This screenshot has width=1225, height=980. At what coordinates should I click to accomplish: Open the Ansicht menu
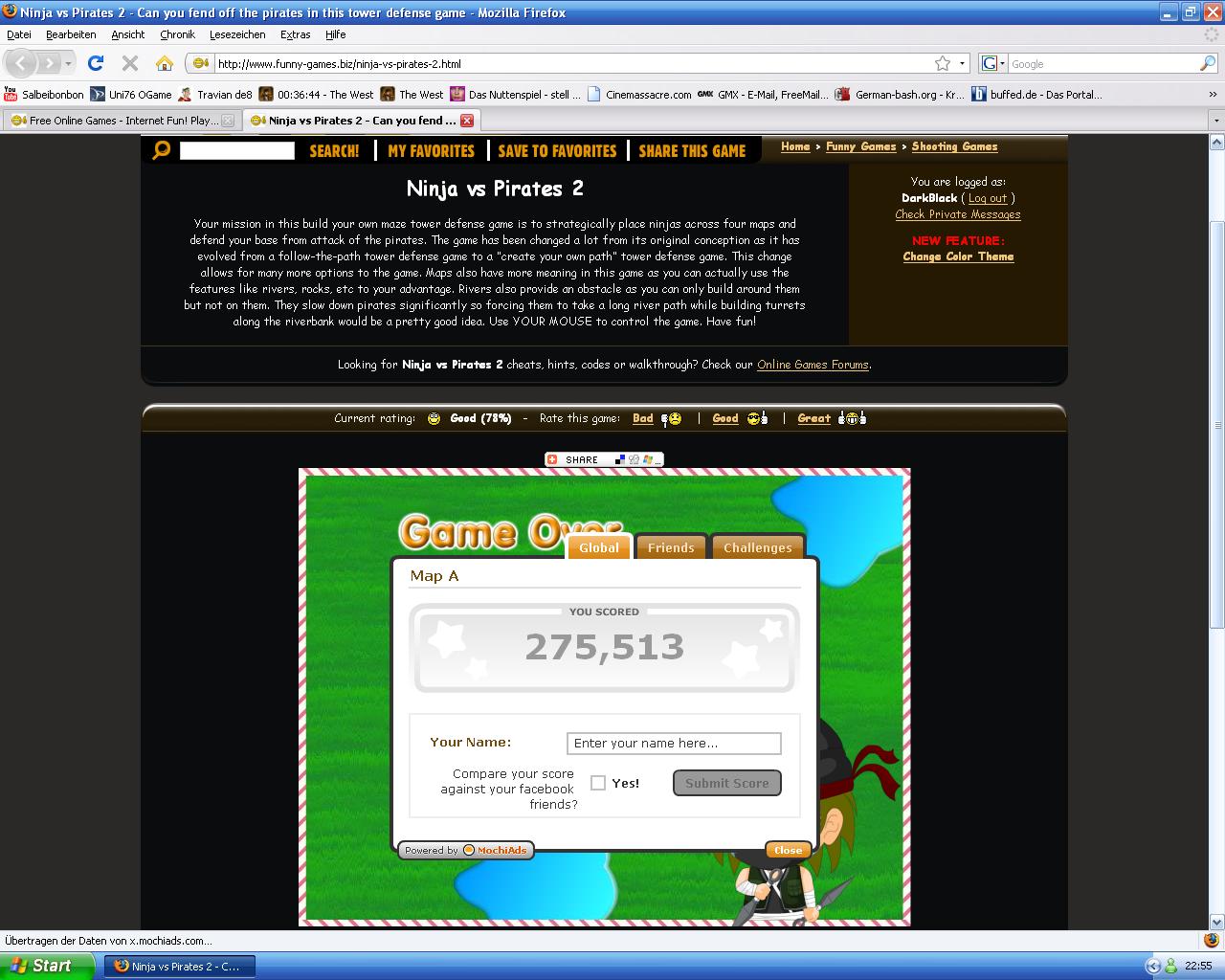127,34
